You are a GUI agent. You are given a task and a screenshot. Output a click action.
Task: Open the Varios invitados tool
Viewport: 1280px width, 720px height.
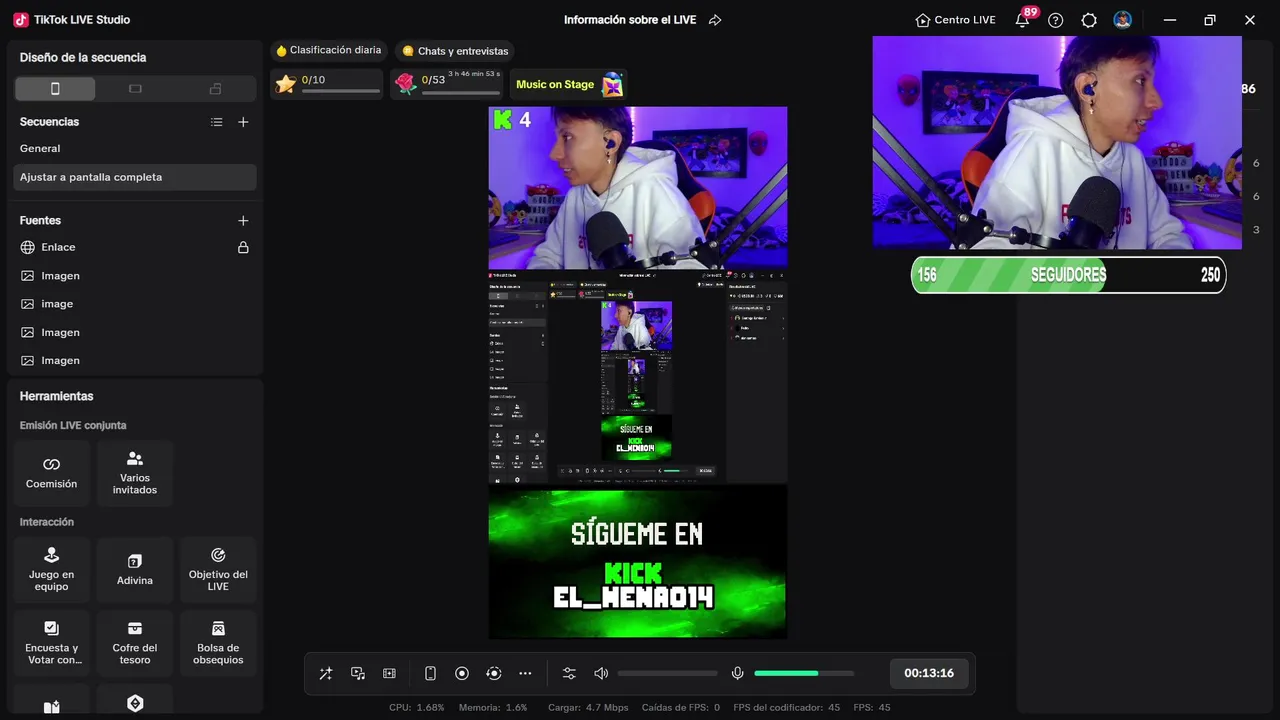coord(135,473)
